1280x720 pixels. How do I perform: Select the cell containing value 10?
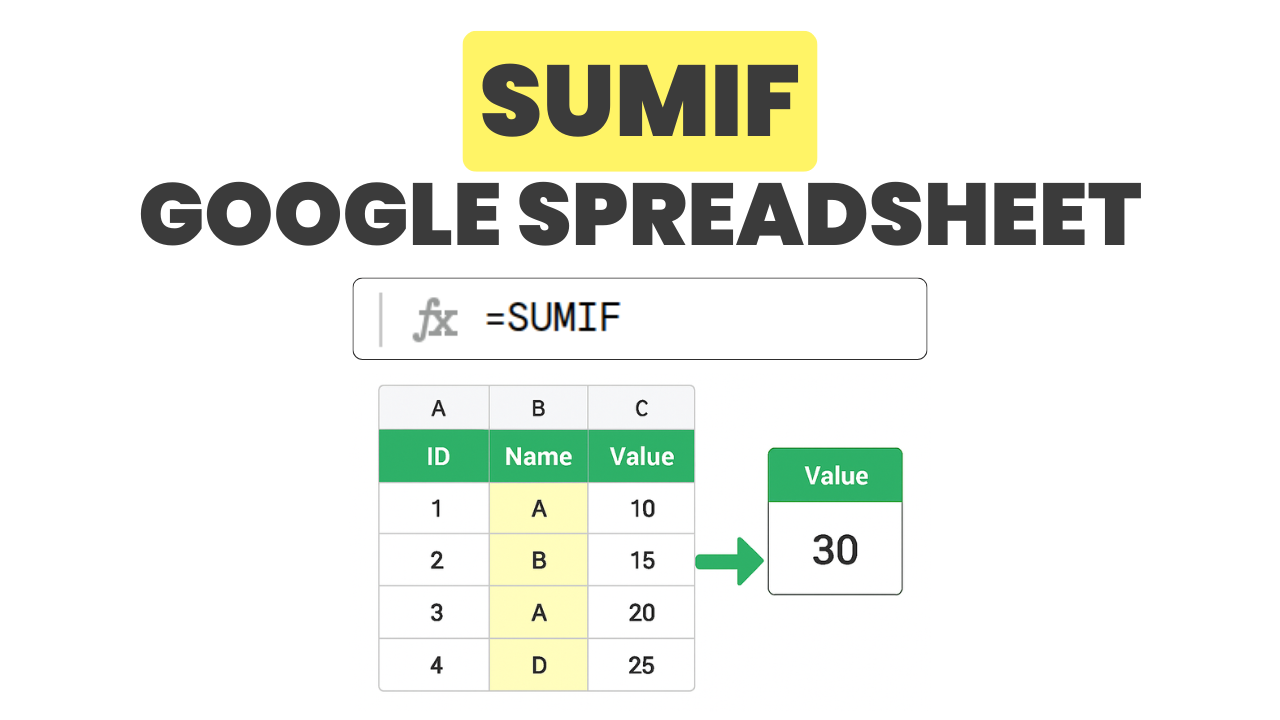click(x=641, y=509)
